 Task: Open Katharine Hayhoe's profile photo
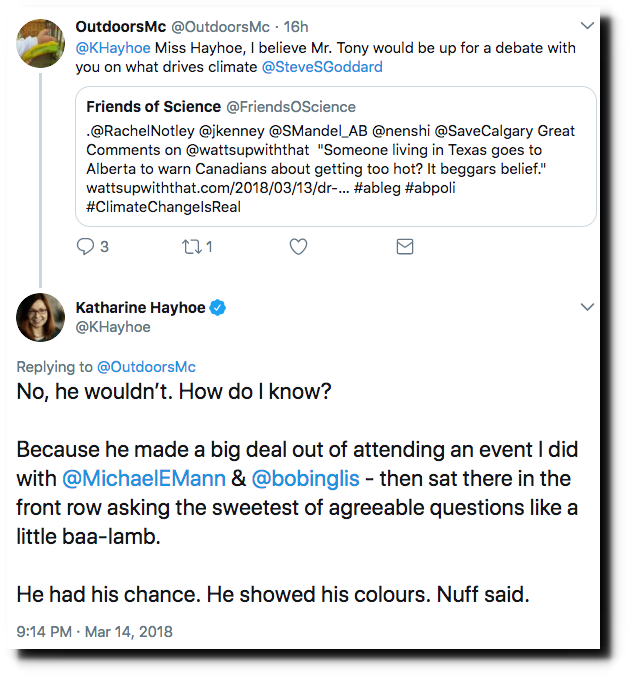pos(41,317)
